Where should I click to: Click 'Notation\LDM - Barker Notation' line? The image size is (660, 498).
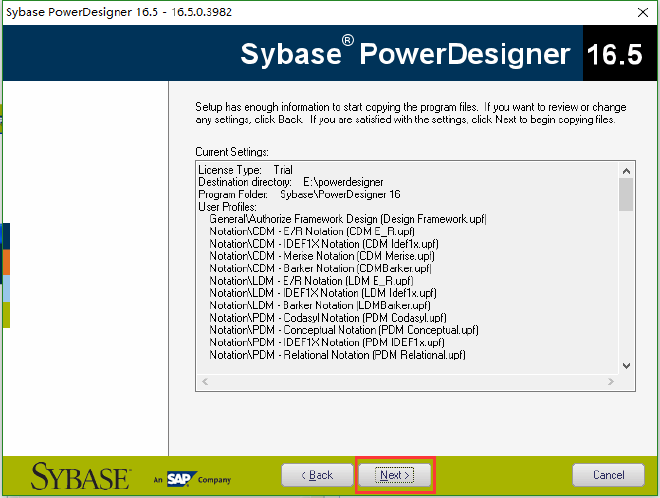tap(320, 306)
